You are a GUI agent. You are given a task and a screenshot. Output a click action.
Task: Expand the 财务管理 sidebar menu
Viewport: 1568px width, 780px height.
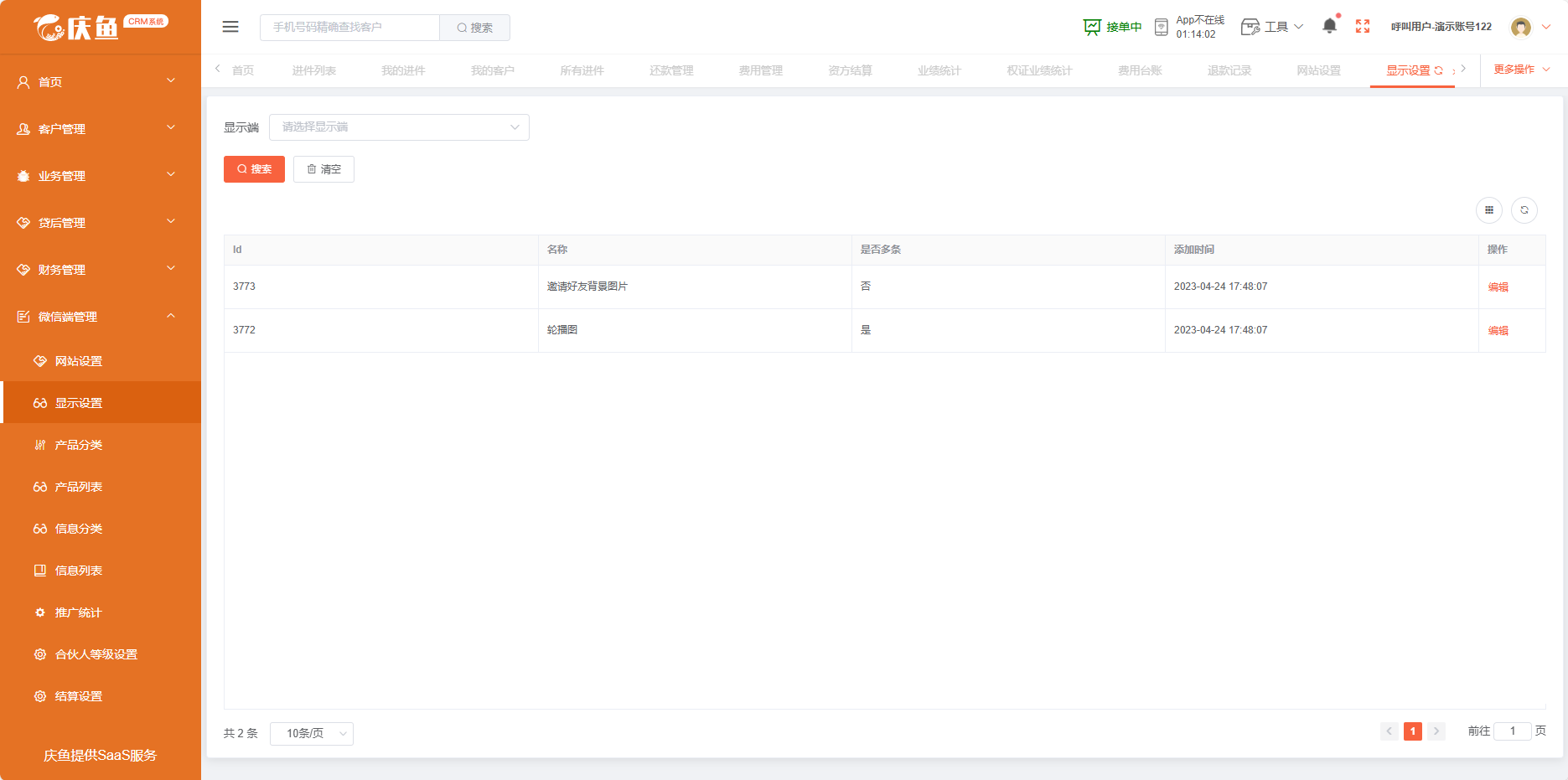101,270
